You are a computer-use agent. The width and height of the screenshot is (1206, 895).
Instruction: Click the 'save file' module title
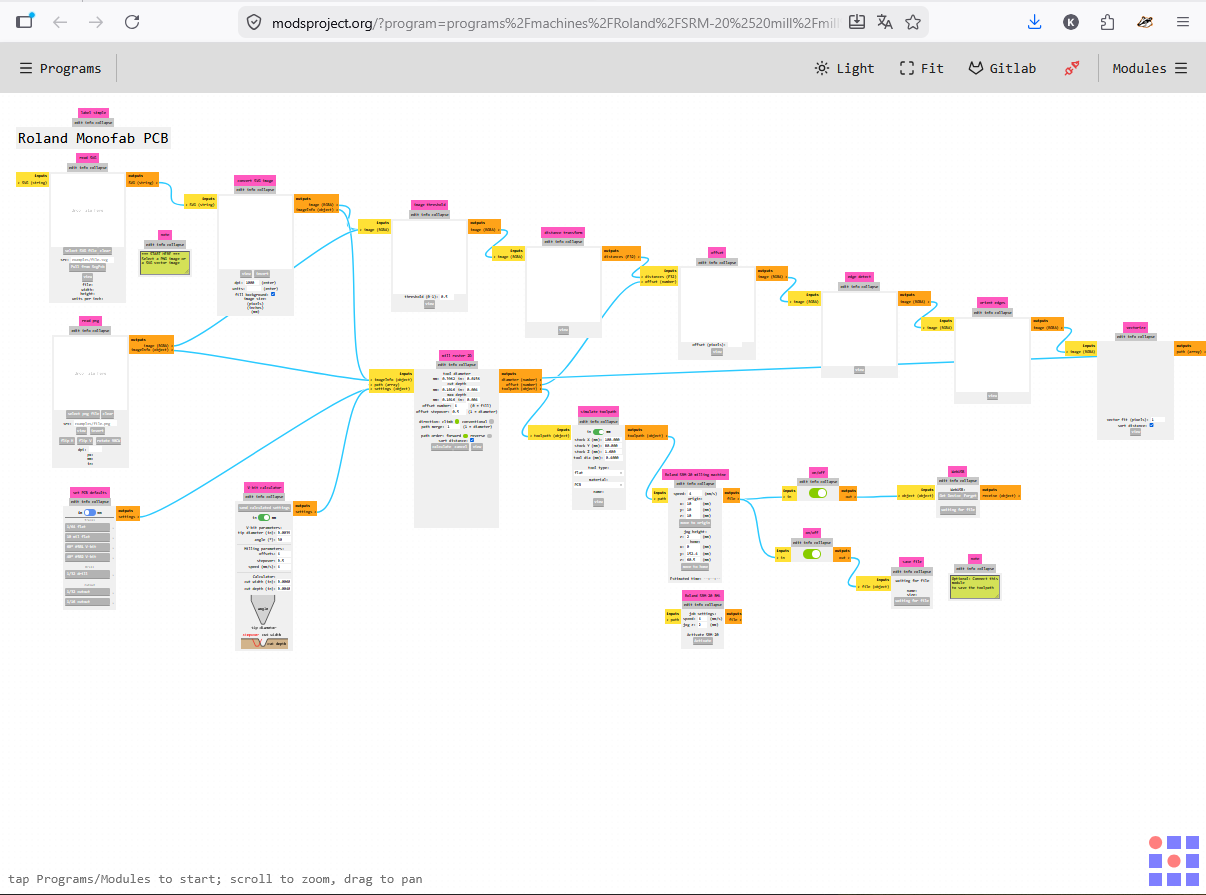click(911, 562)
